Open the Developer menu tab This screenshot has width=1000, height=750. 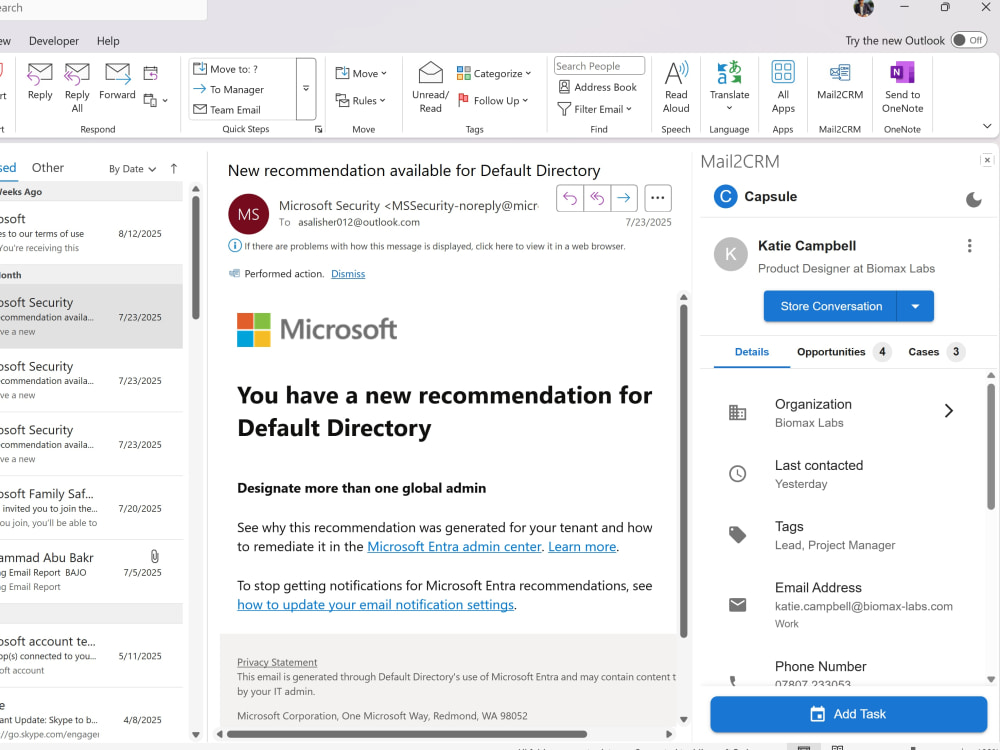pos(54,41)
